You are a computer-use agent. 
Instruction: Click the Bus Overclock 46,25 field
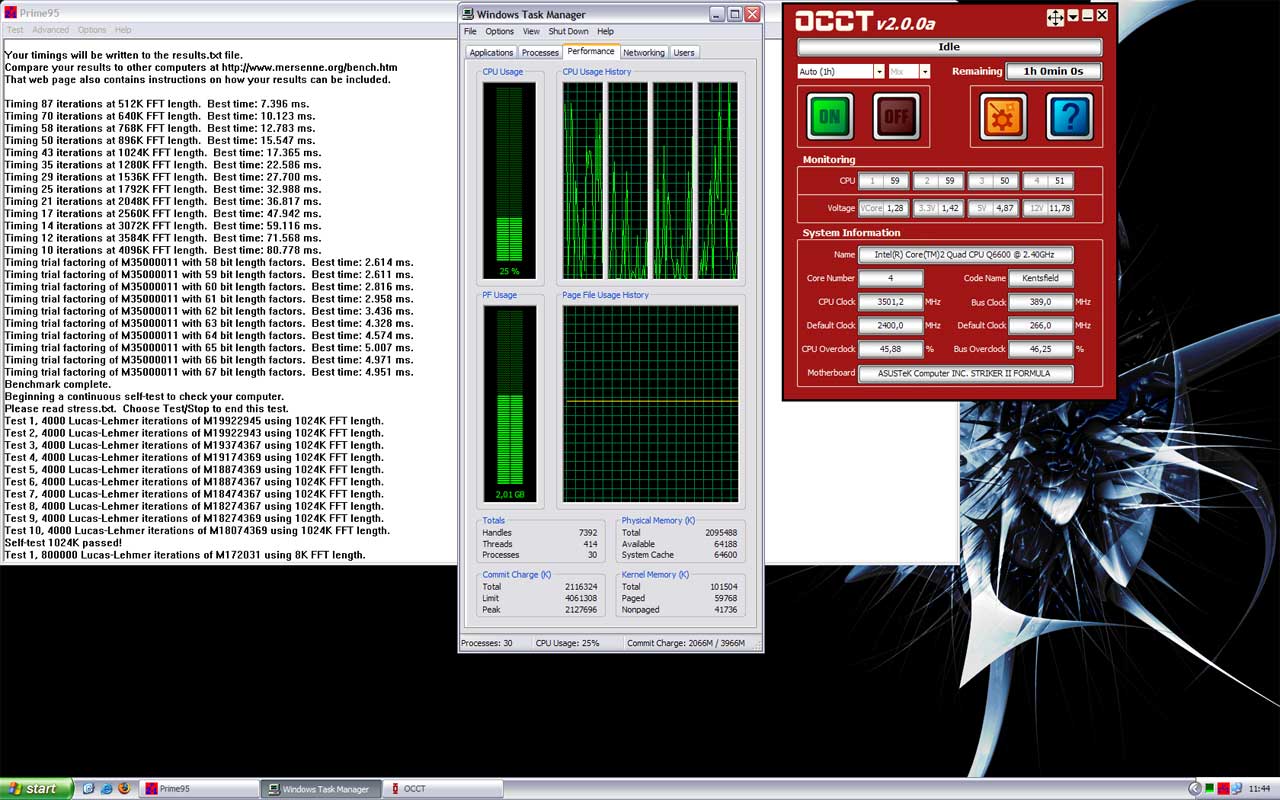coord(1041,349)
